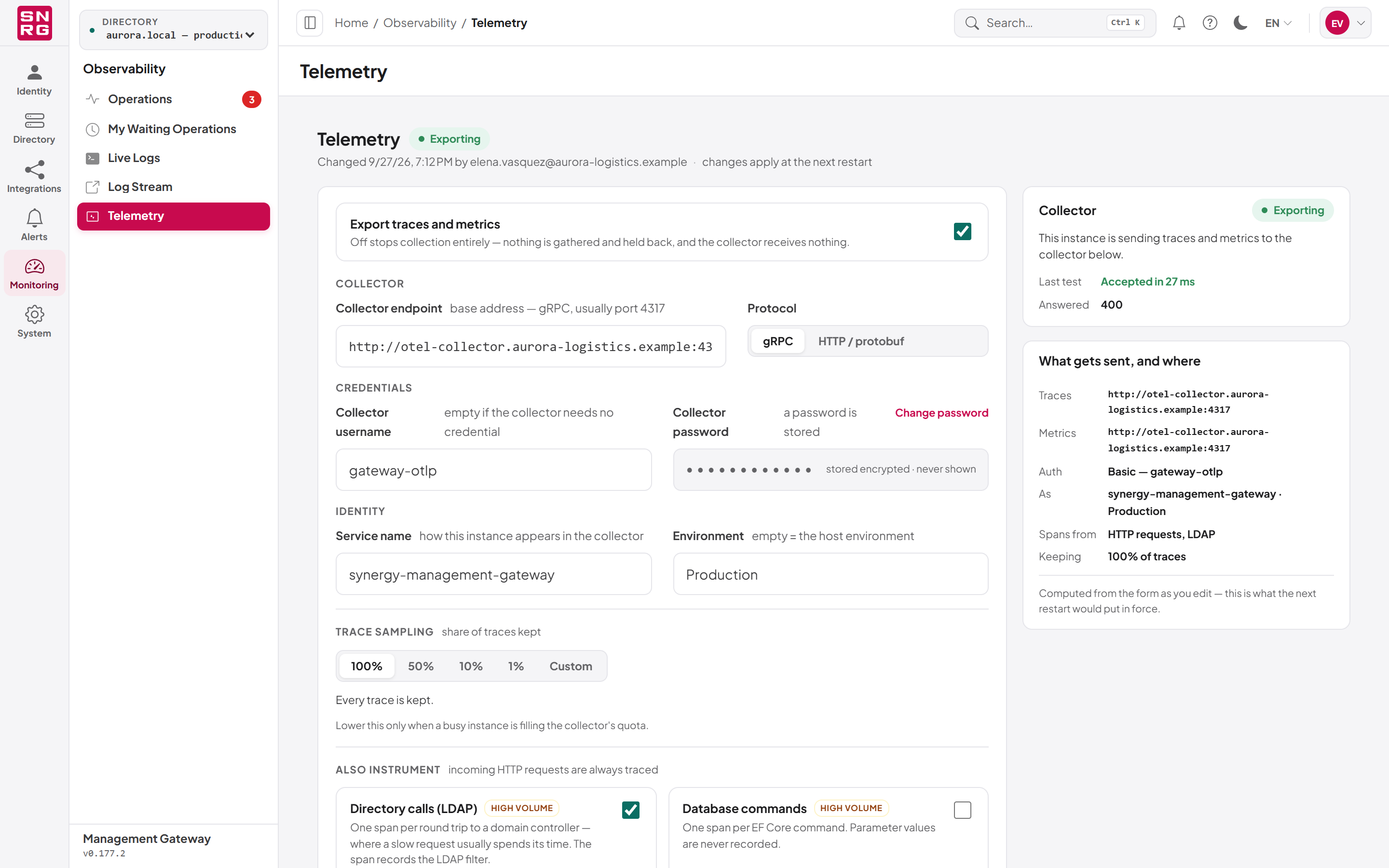Open the aurora.local directory selector

pos(173,29)
